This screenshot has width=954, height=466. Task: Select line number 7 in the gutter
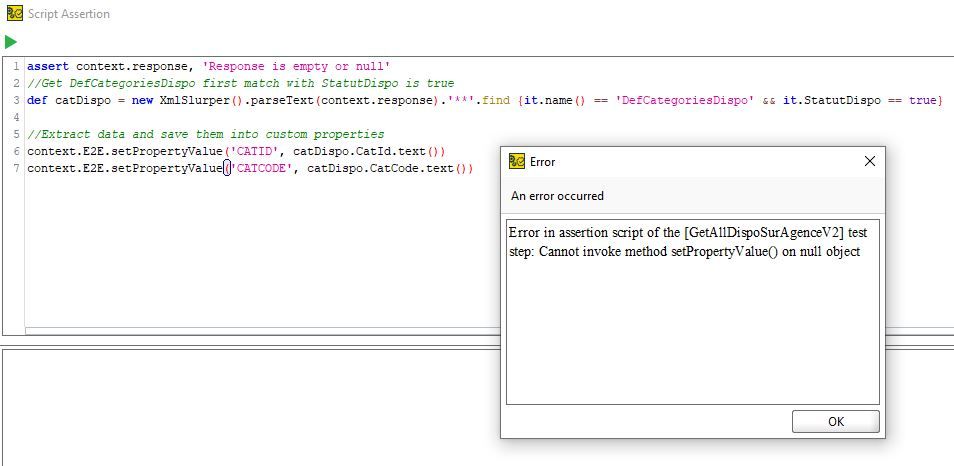pyautogui.click(x=16, y=169)
